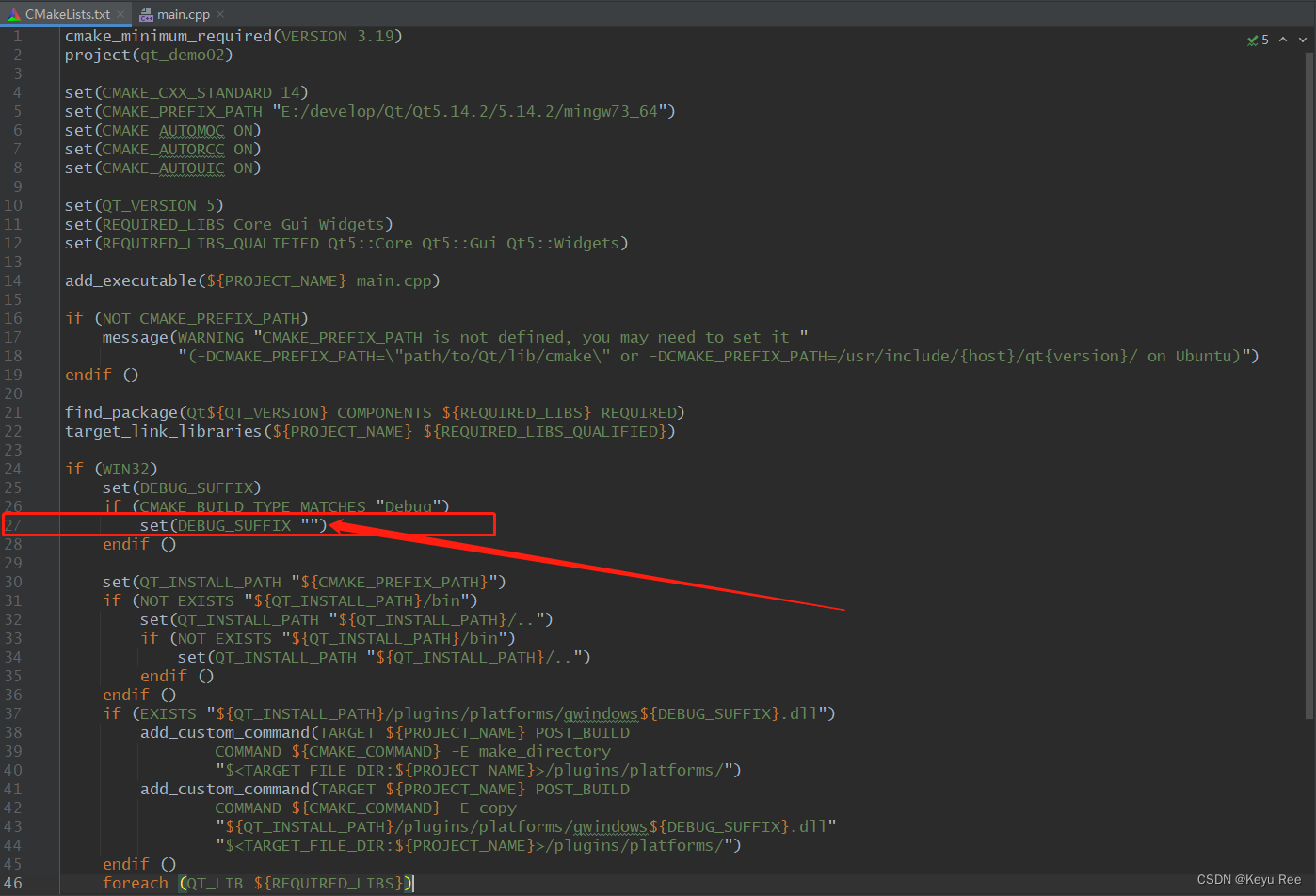Click the green inspections checkmark showing 5 problems
1316x896 pixels.
click(1255, 40)
